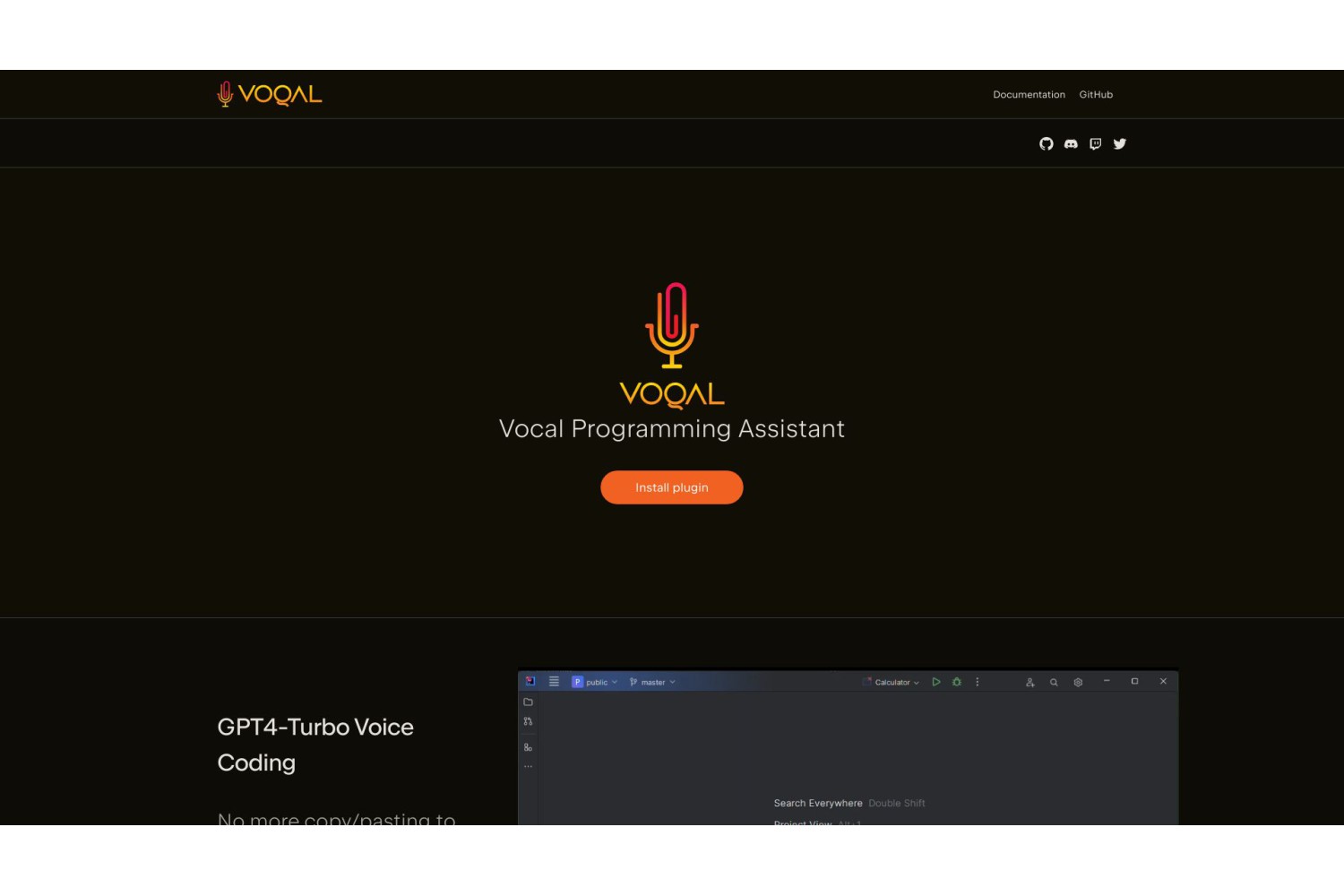Viewport: 1344px width, 896px height.
Task: Open the Calculator run configuration dropdown
Action: pyautogui.click(x=892, y=682)
